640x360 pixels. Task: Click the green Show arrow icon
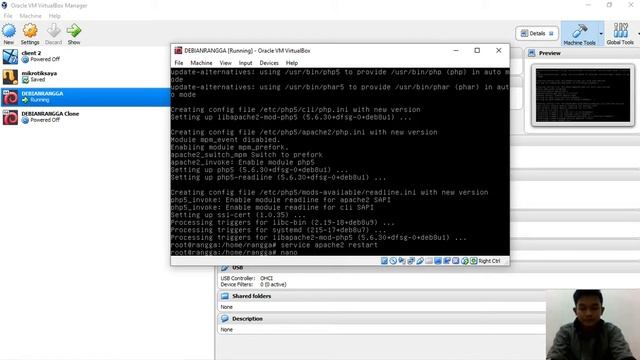point(74,31)
